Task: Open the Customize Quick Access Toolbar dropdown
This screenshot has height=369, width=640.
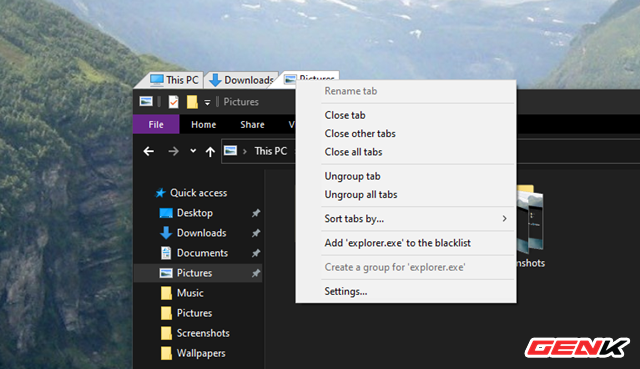Action: (x=207, y=102)
